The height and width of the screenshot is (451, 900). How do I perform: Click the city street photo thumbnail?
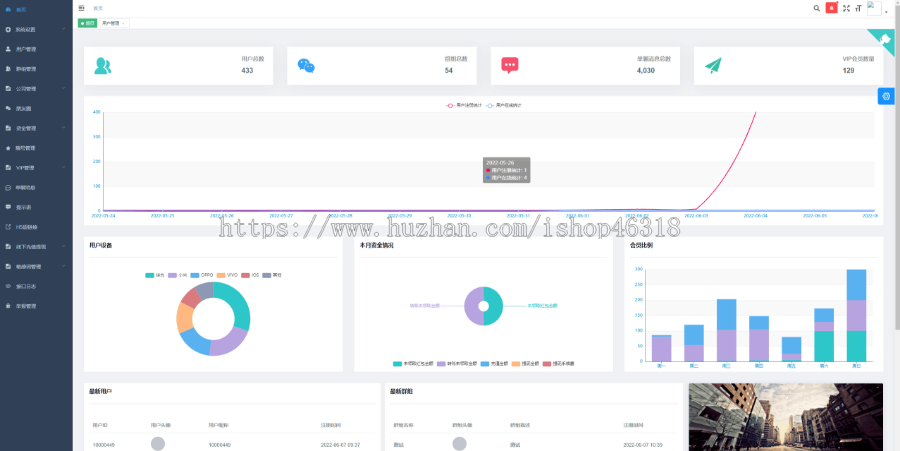coord(786,417)
